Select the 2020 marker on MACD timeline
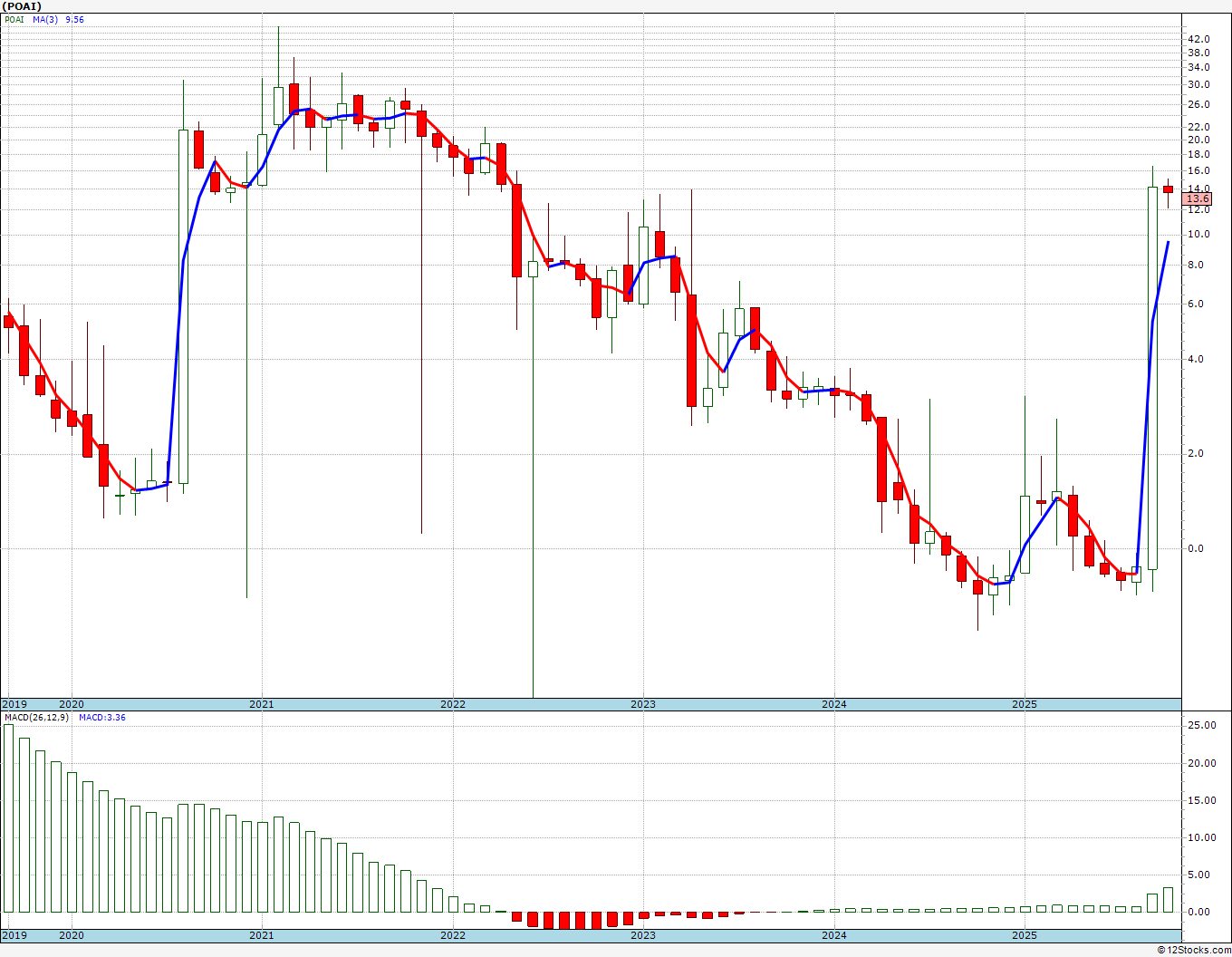 coord(71,935)
